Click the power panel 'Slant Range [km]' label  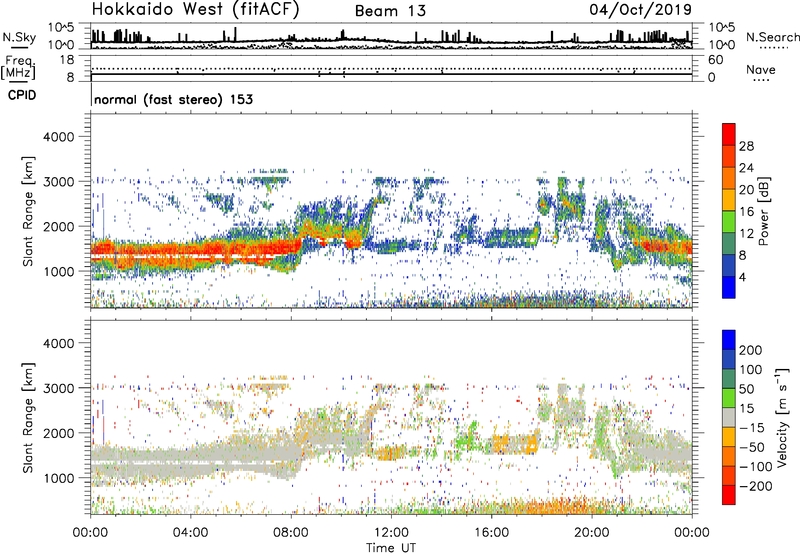coord(28,211)
